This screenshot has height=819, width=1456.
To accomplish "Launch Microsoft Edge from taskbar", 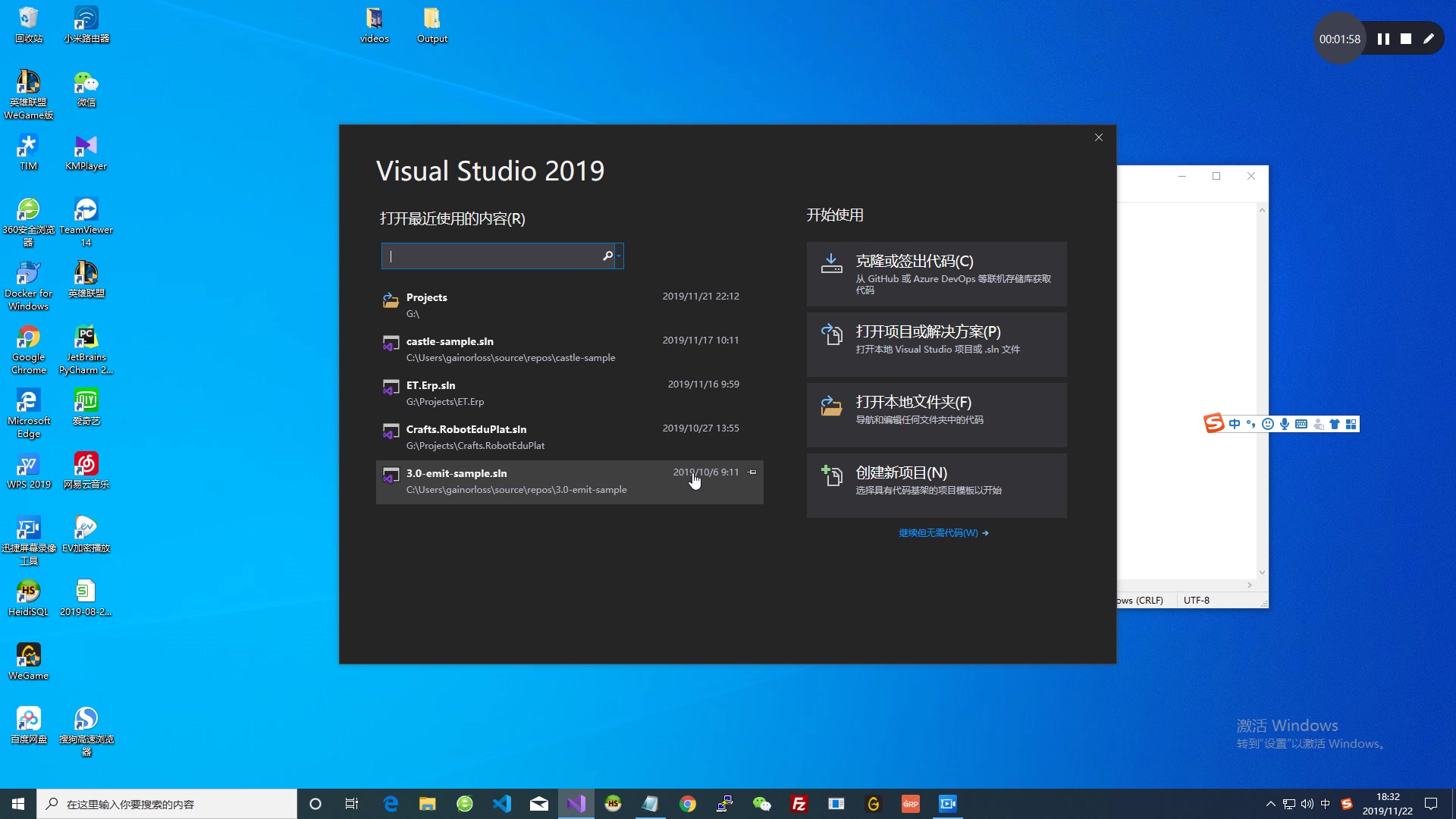I will [x=391, y=804].
